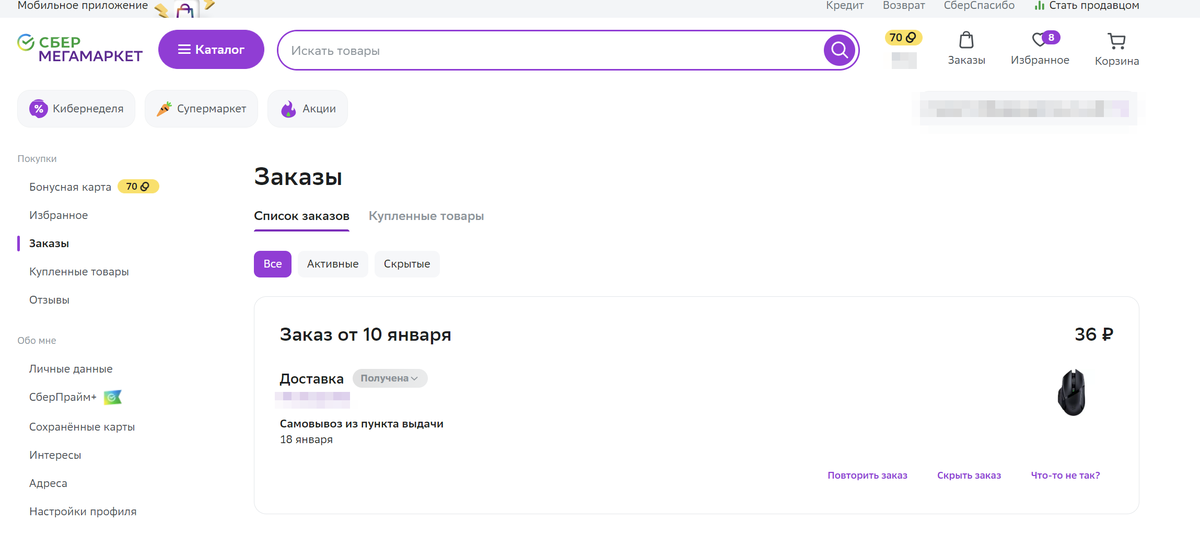This screenshot has height=533, width=1200.
Task: Open СберСпасибо link in top bar
Action: coord(979,6)
